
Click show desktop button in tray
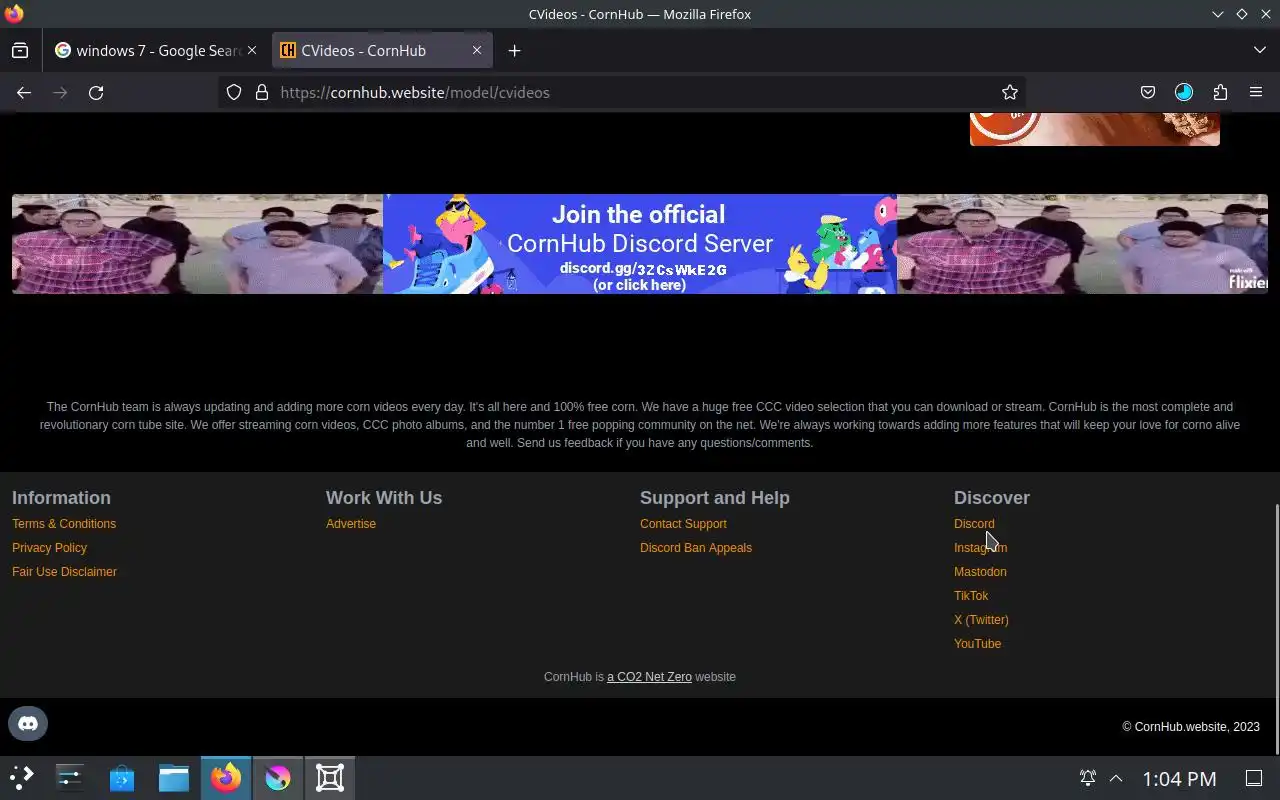tap(1254, 778)
